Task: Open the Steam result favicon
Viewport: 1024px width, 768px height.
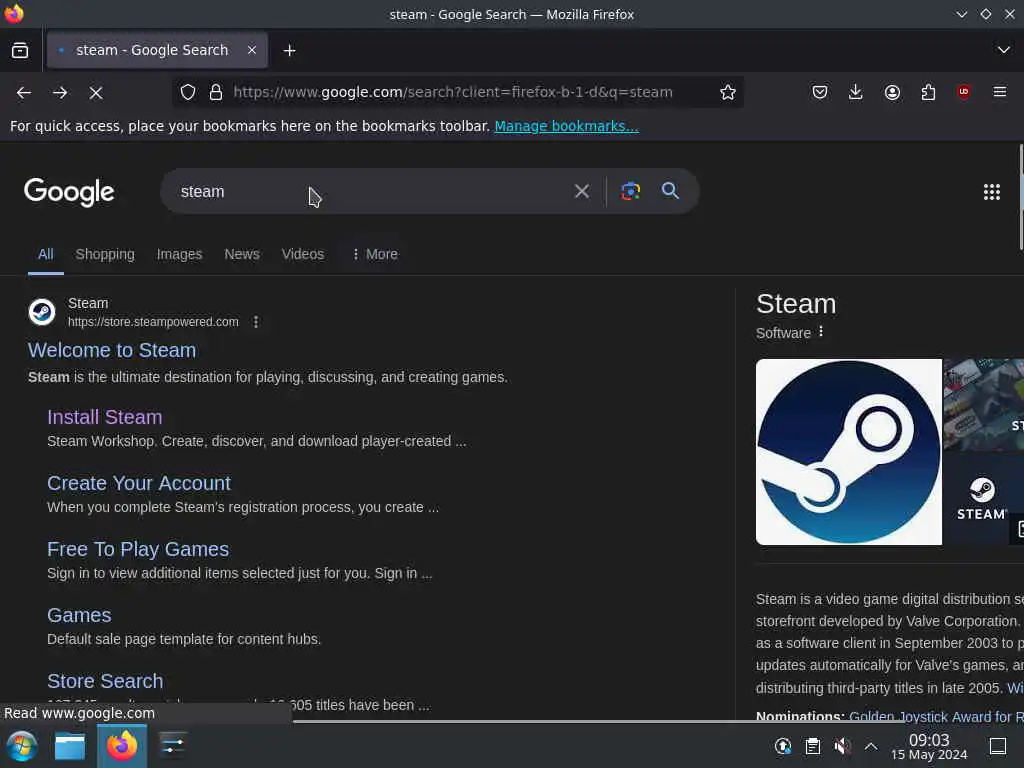Action: tap(42, 312)
